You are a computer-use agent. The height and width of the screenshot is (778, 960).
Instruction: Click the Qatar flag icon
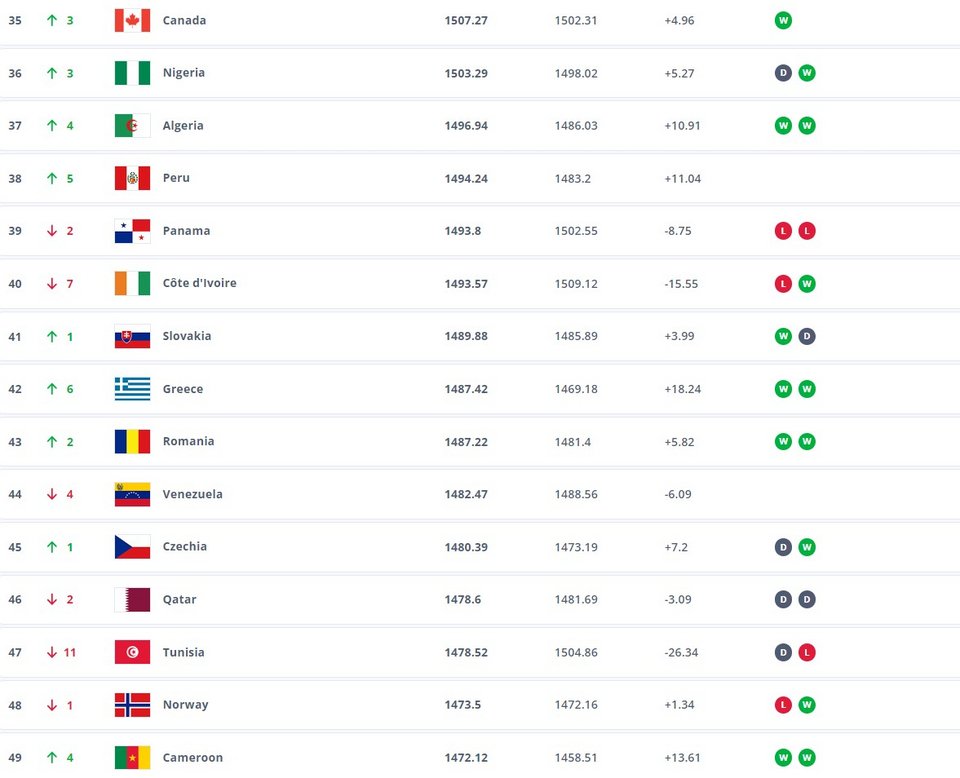pos(132,599)
